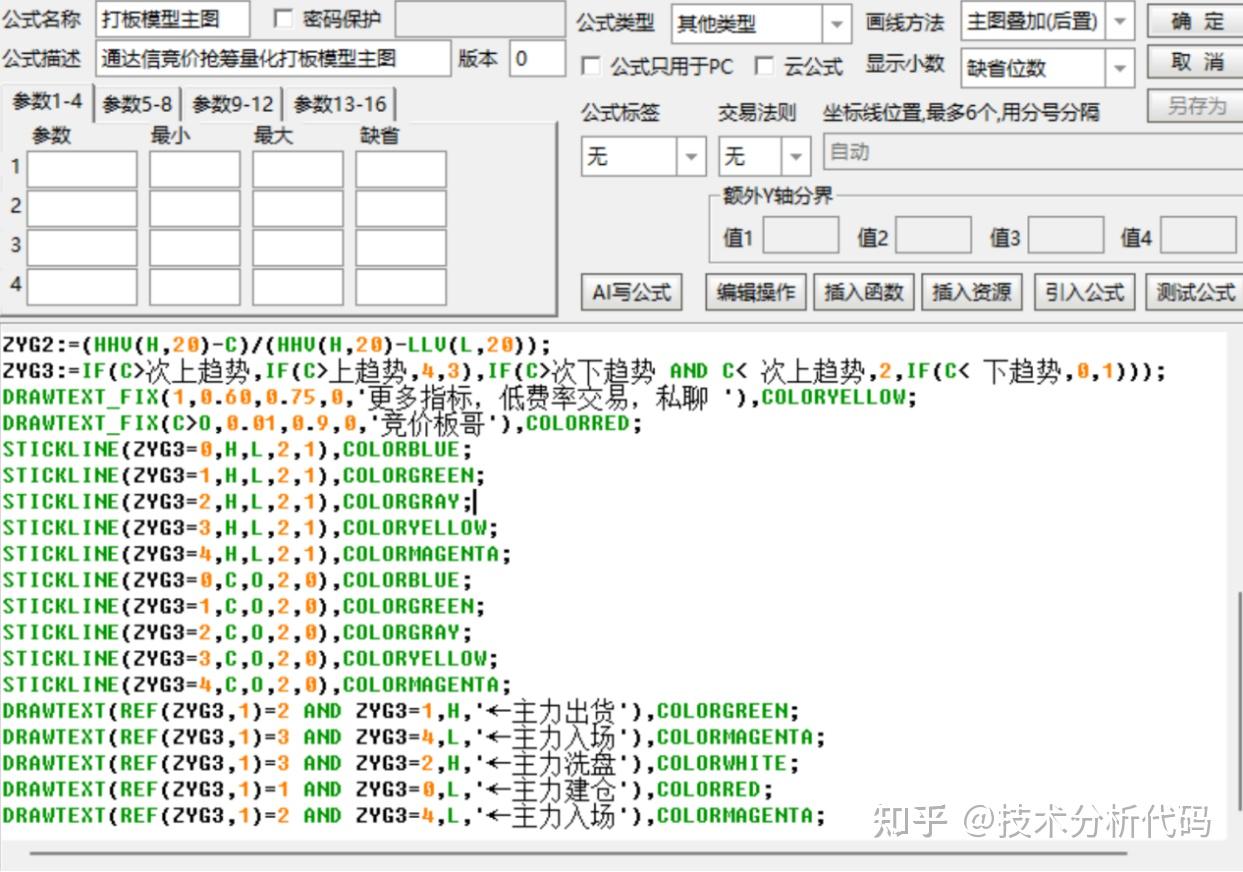This screenshot has height=872, width=1243.
Task: Click the 公式名称 input field
Action: [173, 18]
